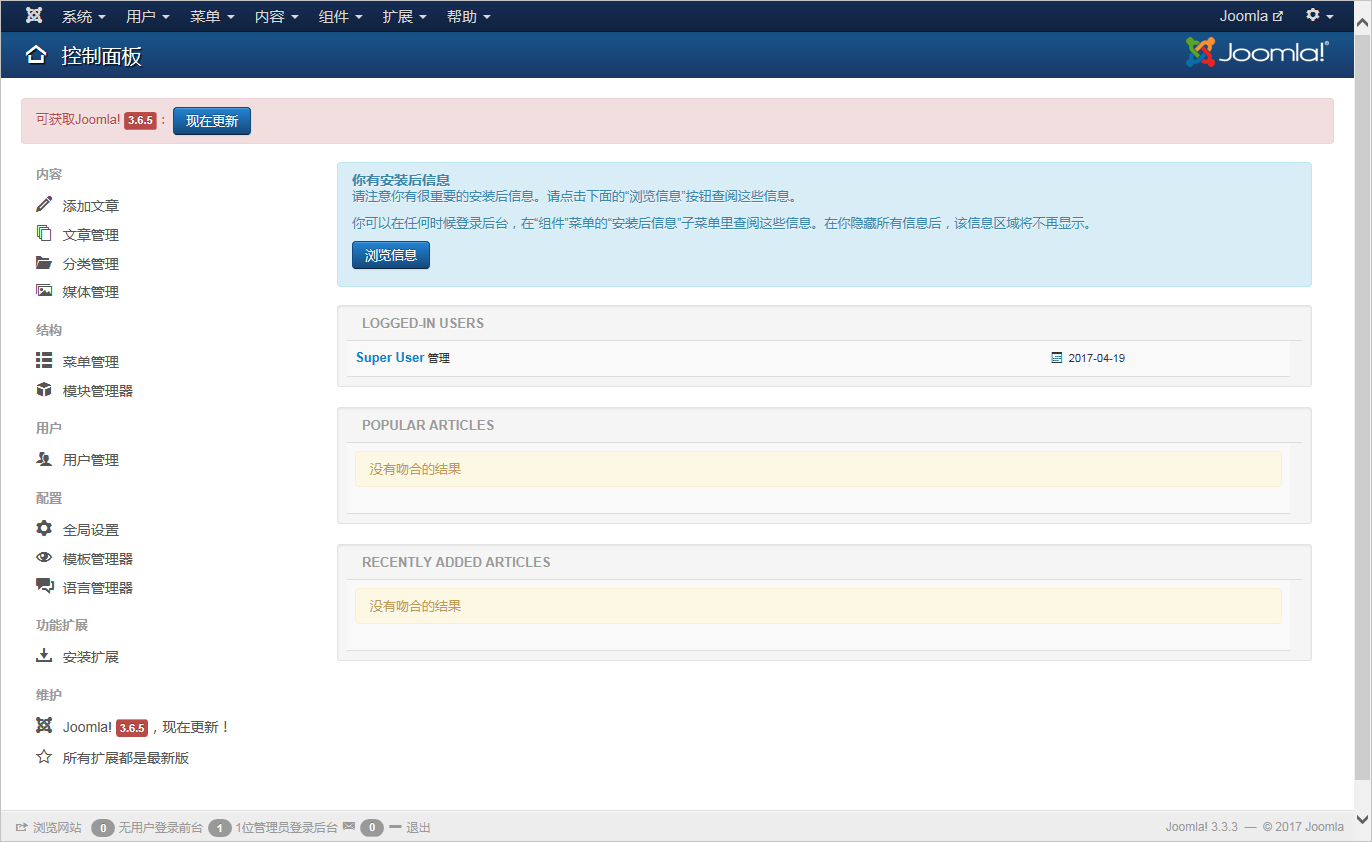Click the calendar icon next to 2017-04-19
The height and width of the screenshot is (842, 1372).
point(1057,357)
